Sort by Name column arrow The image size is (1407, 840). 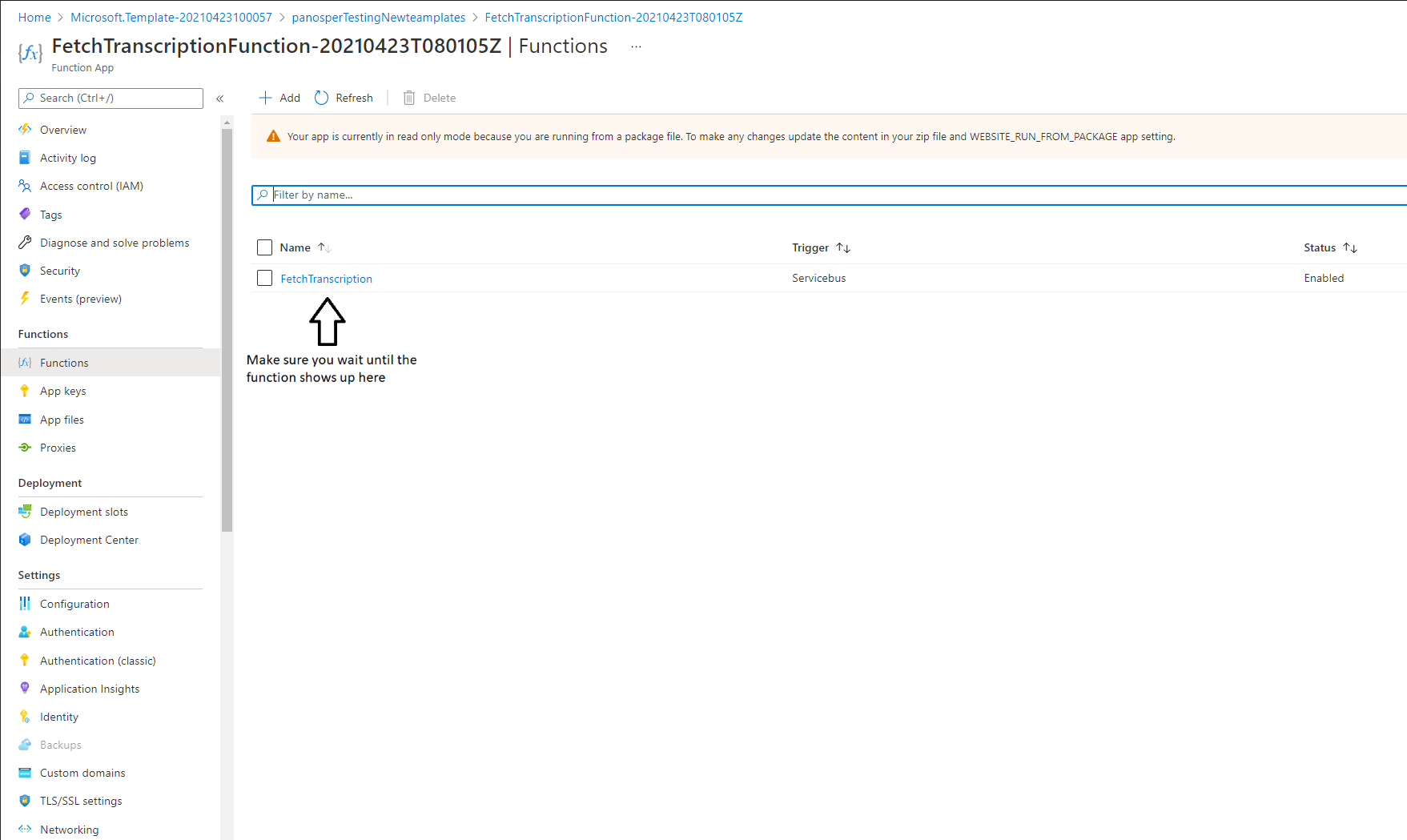pos(324,247)
